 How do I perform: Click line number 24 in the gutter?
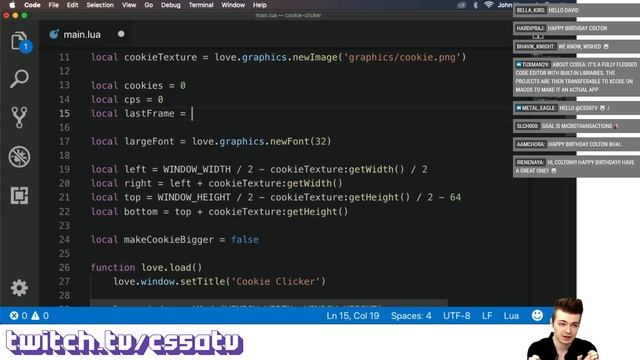[x=64, y=239]
